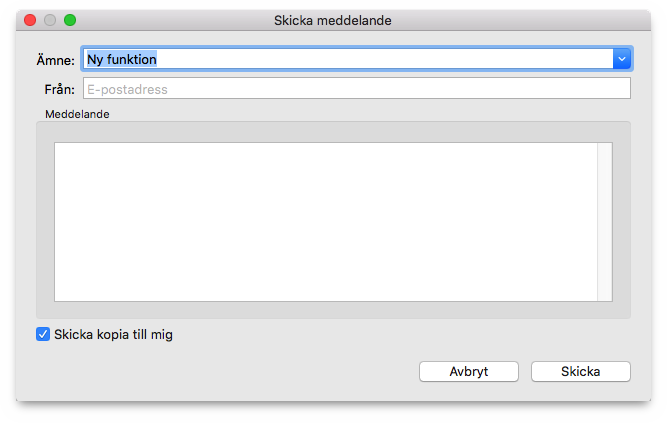Close the dialog with the red button

coord(30,20)
